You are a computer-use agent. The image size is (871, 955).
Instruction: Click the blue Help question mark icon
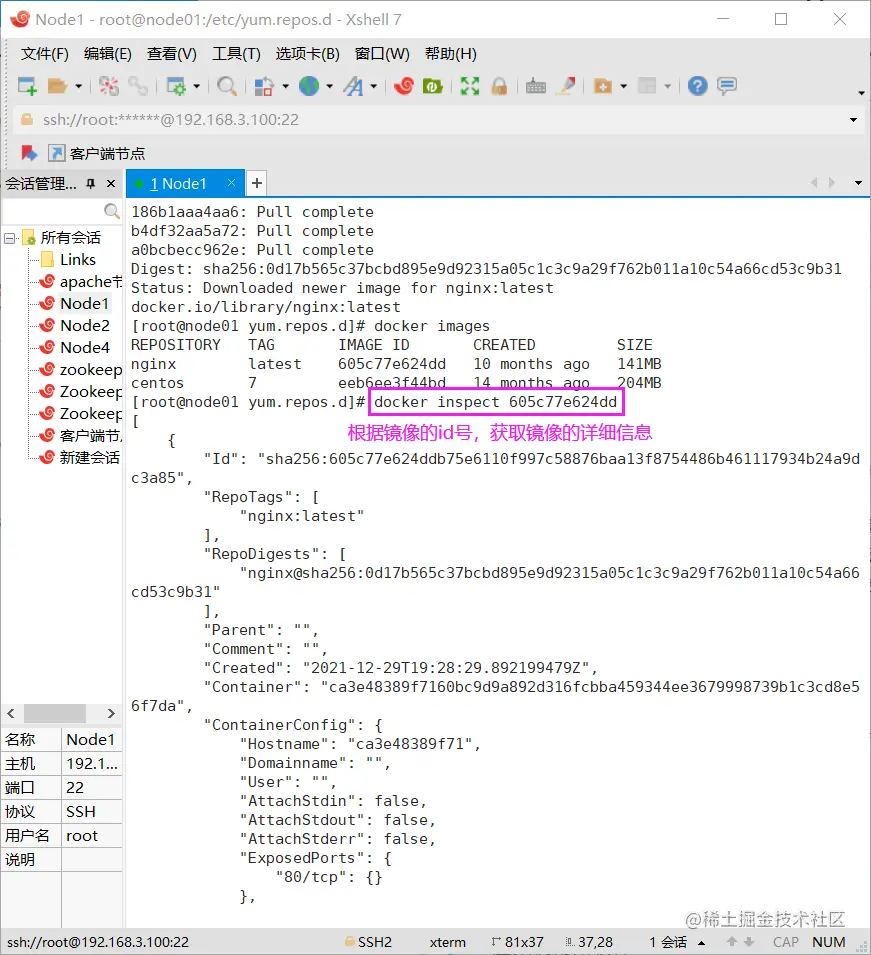[697, 86]
